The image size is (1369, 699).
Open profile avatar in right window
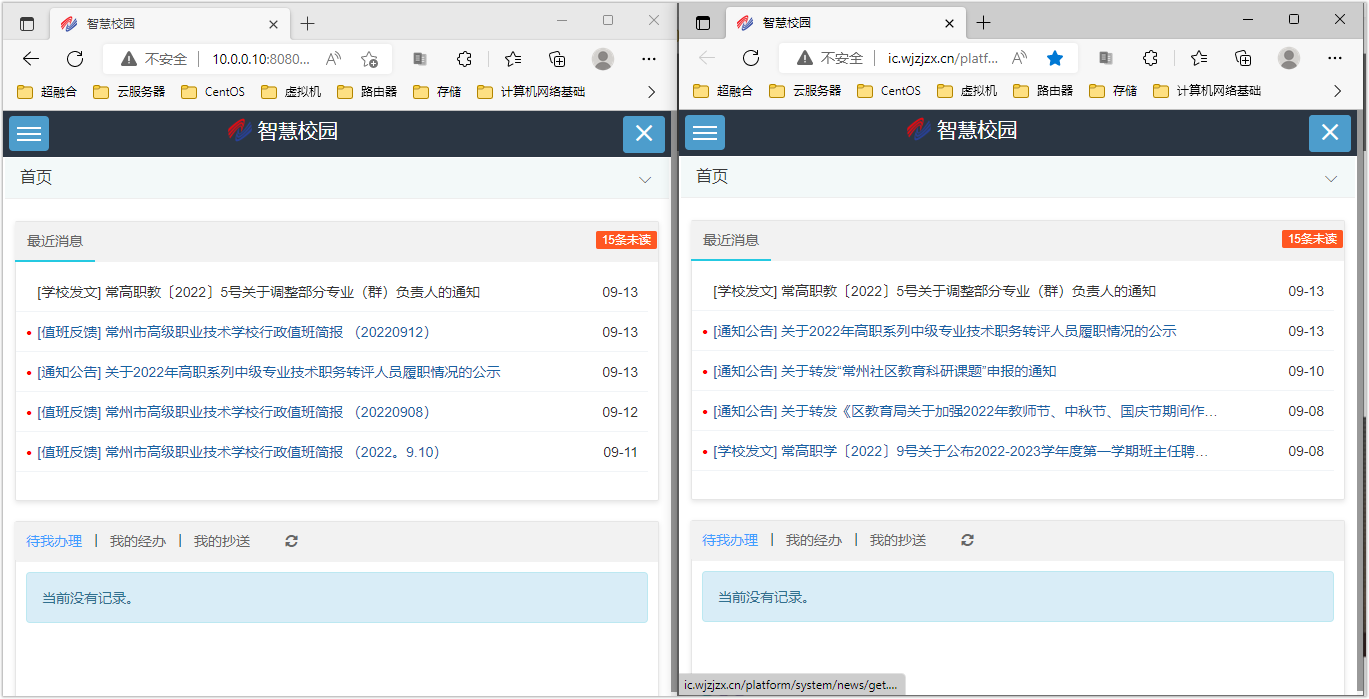[x=1289, y=58]
